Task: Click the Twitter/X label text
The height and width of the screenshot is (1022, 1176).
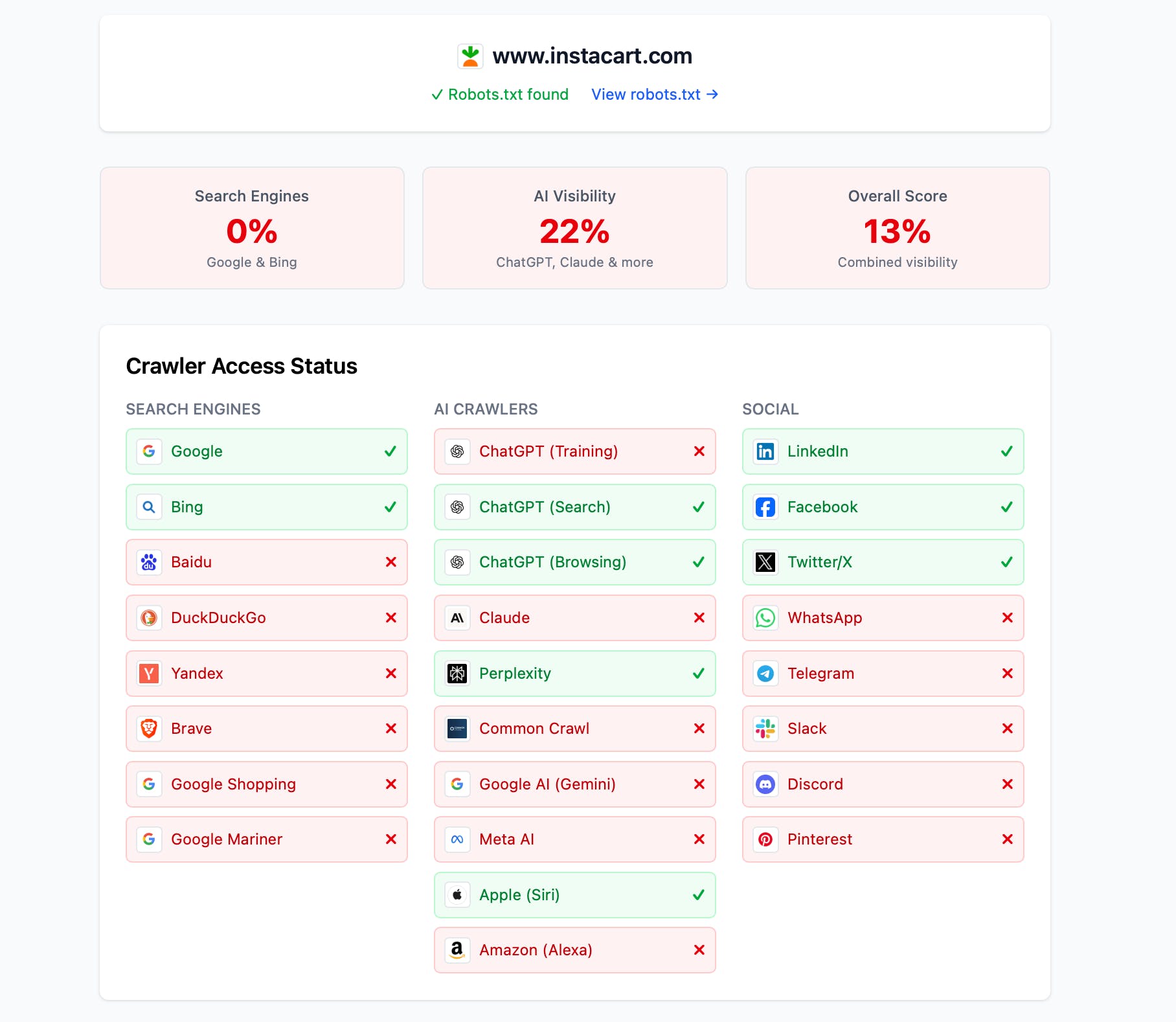Action: pos(820,562)
